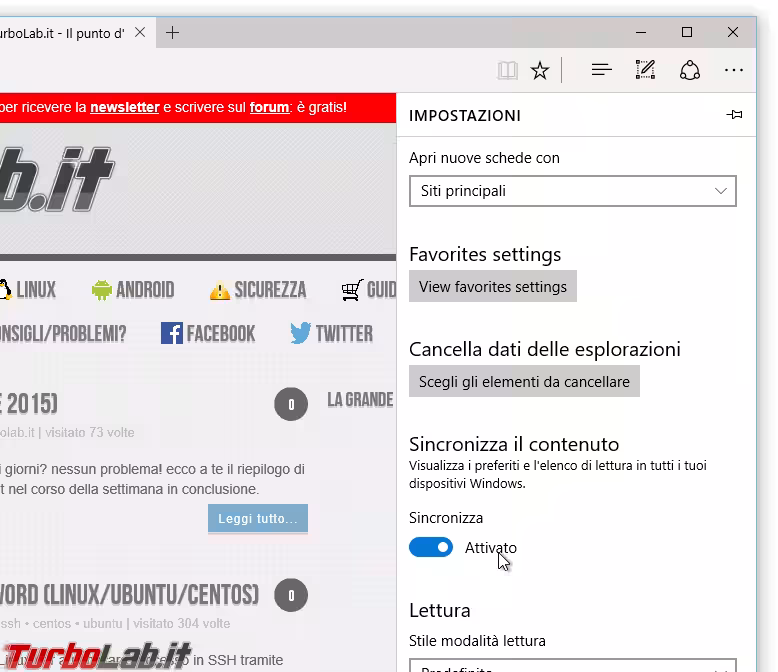Image resolution: width=778 pixels, height=672 pixels.
Task: Open the Share circle icon
Action: click(x=690, y=70)
